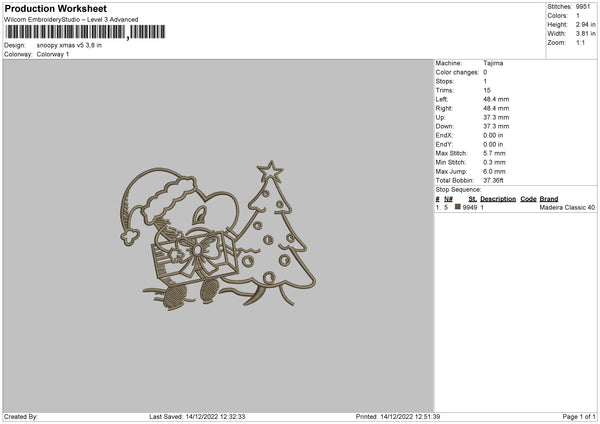The height and width of the screenshot is (424, 600).
Task: Select the Left value 48.4 mm
Action: tap(496, 99)
